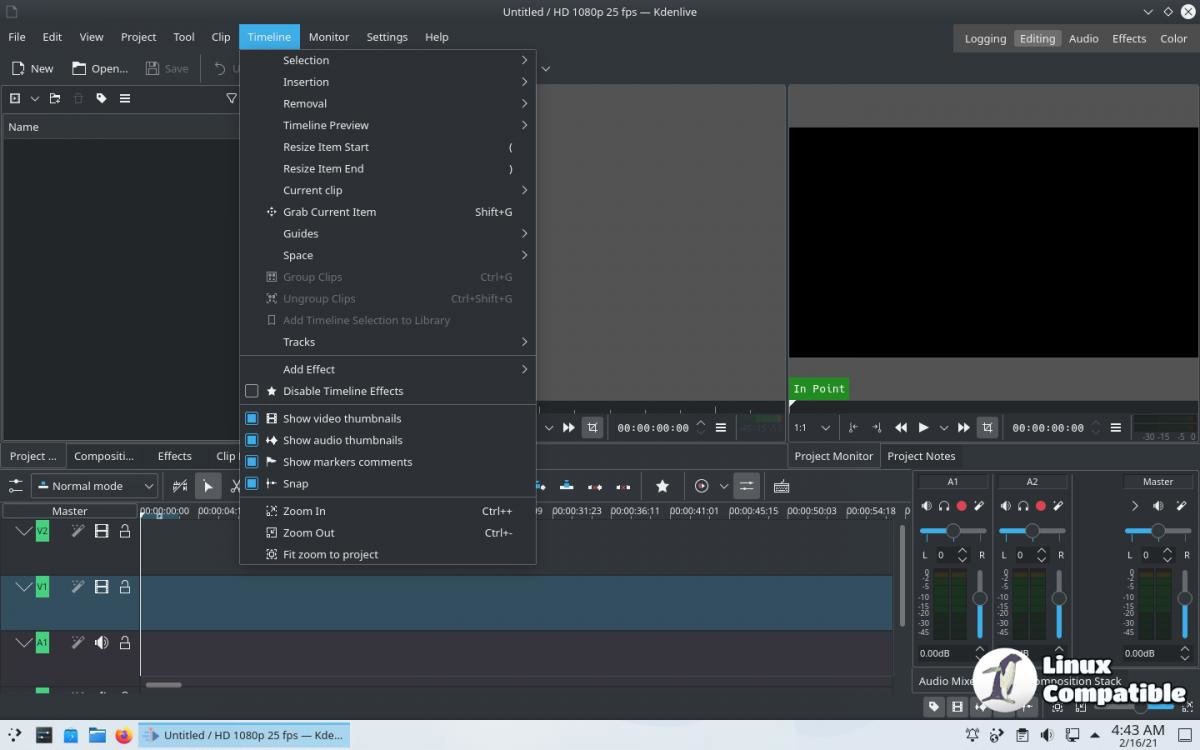Screen dimensions: 1200x750
Task: Click the Color workspace button
Action: [1173, 39]
